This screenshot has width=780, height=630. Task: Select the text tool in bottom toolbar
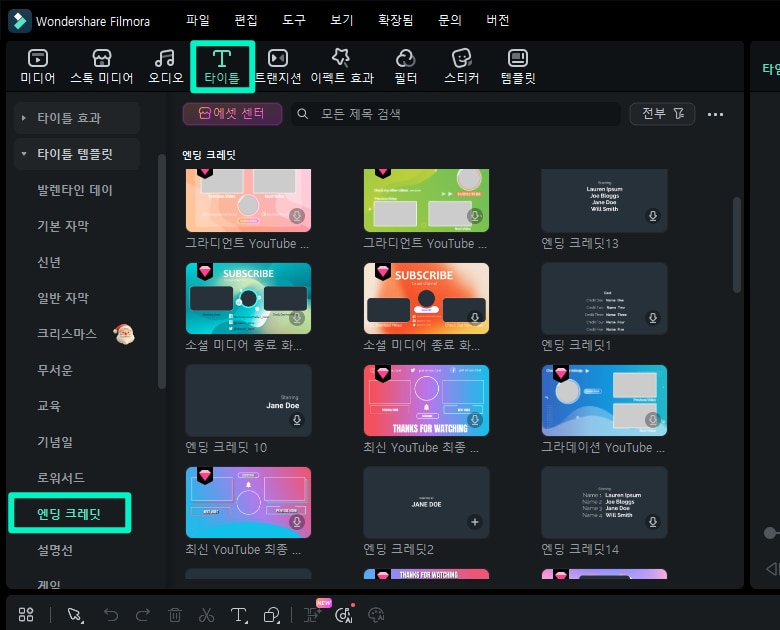click(x=238, y=615)
